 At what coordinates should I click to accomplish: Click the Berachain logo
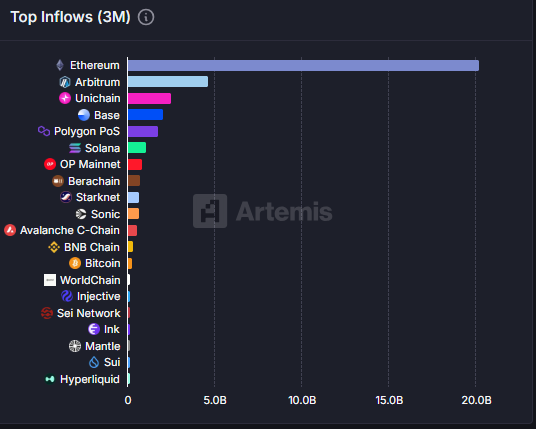58,181
